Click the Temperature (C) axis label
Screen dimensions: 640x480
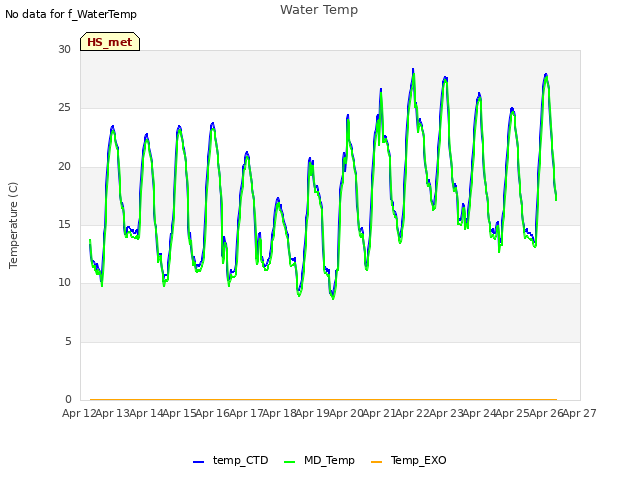(13, 225)
